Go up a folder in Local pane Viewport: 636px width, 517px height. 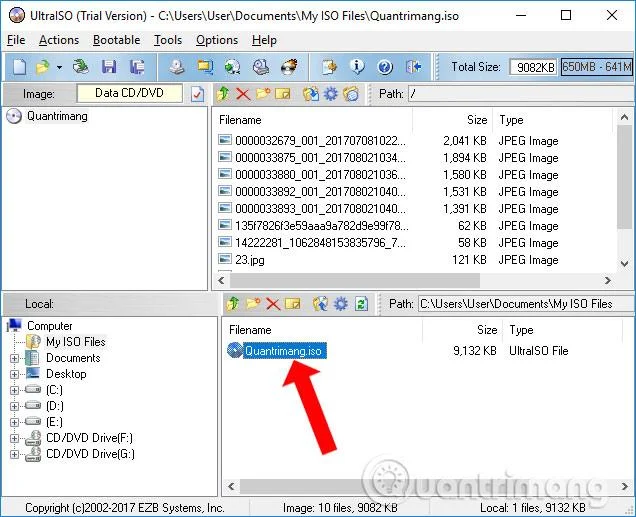click(233, 304)
